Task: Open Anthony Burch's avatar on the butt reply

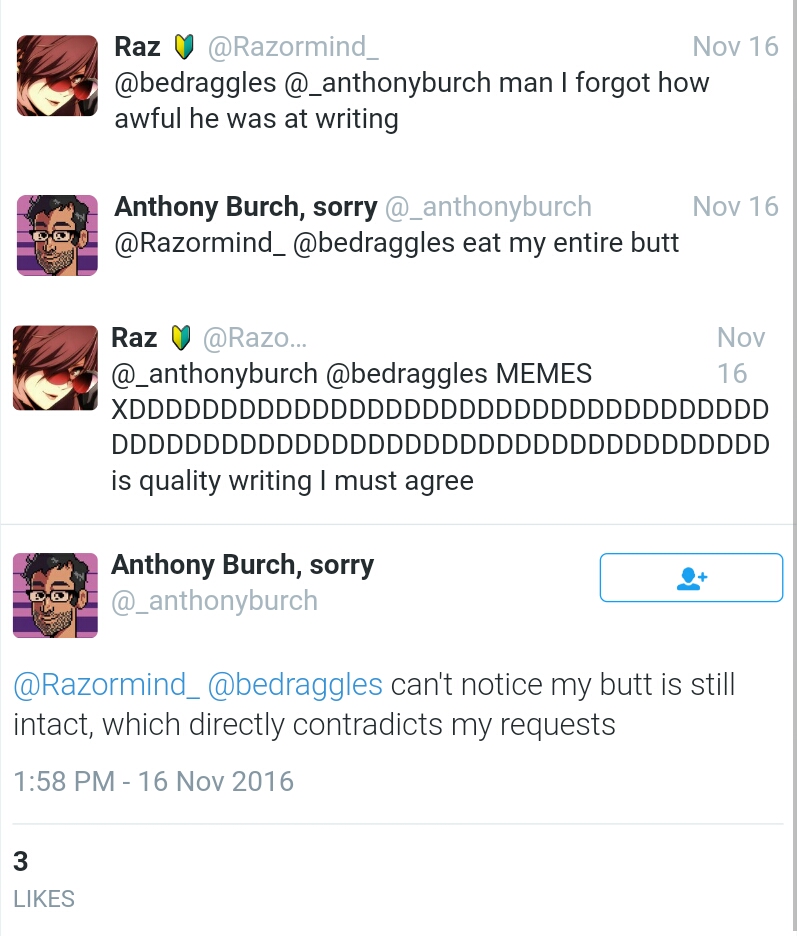Action: [x=57, y=235]
